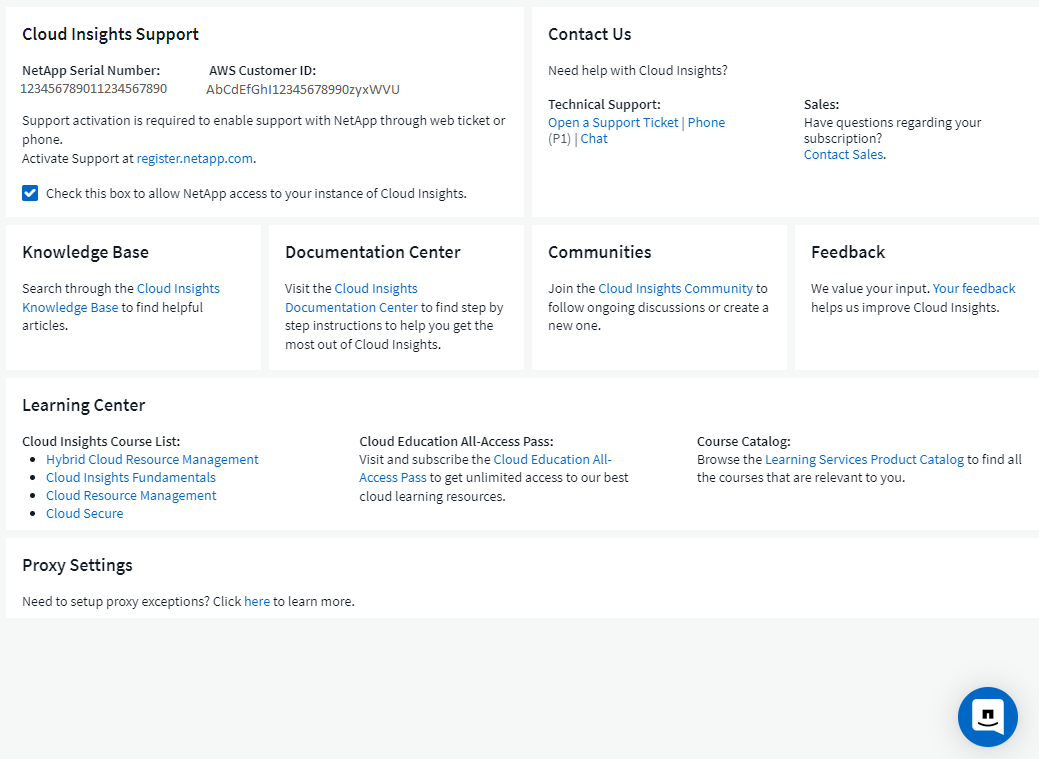This screenshot has width=1039, height=759.
Task: Select the AWS Customer ID value
Action: pos(303,90)
